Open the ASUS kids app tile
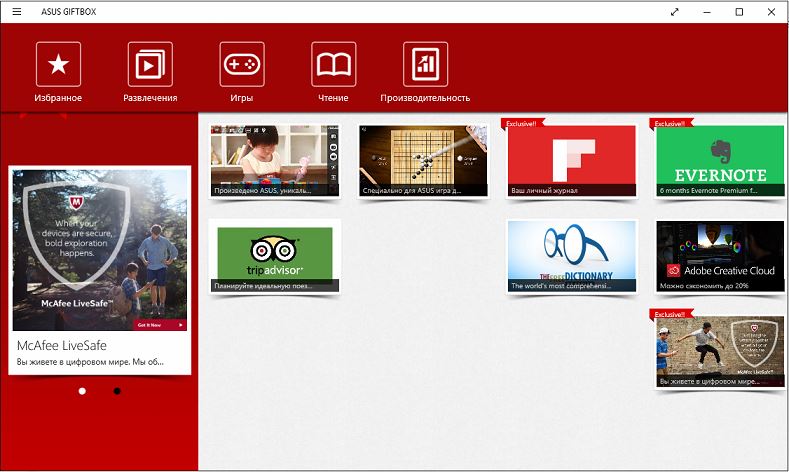The height and width of the screenshot is (472, 789). (275, 161)
